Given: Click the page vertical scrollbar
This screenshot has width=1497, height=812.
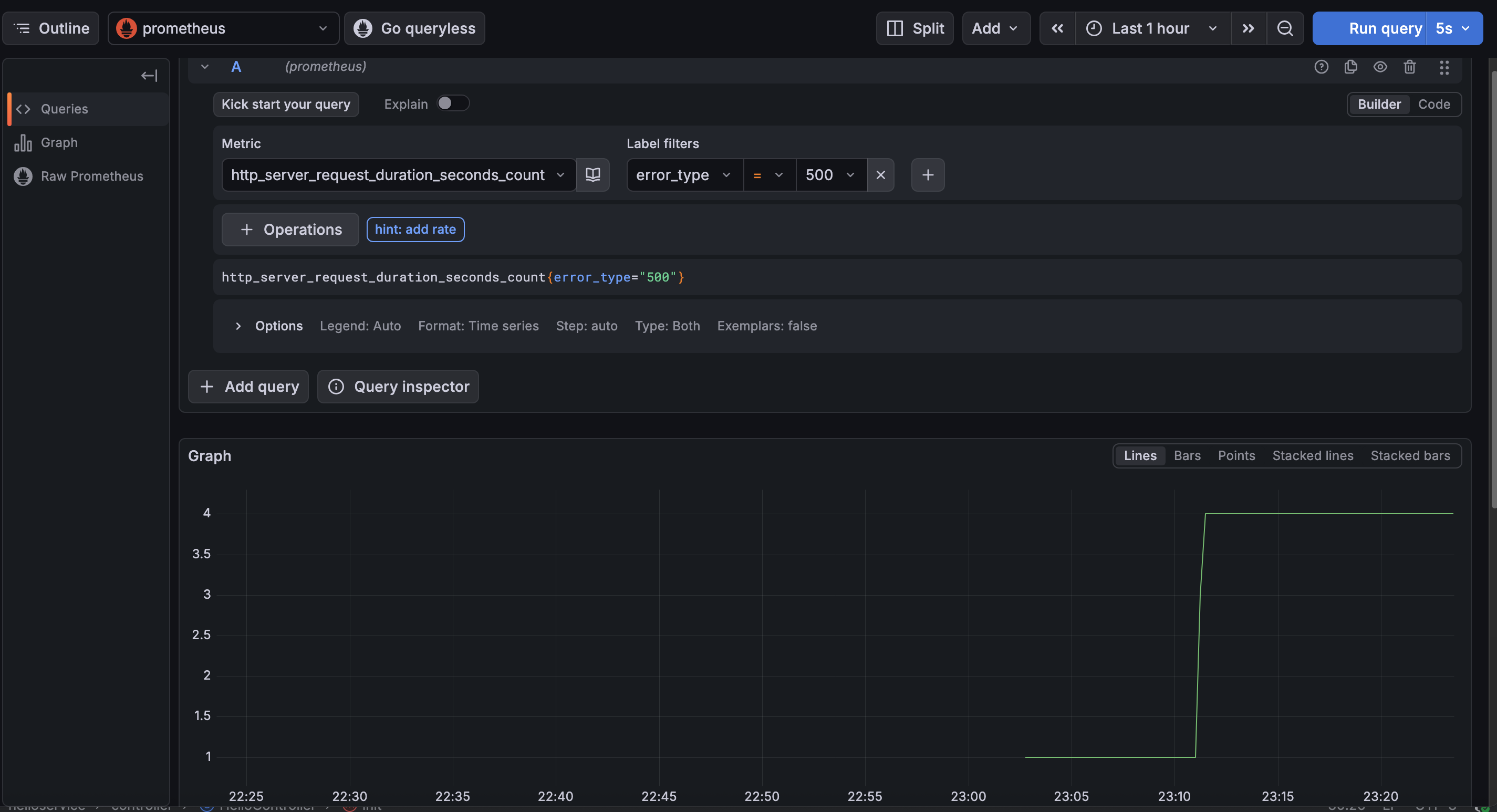Looking at the screenshot, I should point(1492,290).
